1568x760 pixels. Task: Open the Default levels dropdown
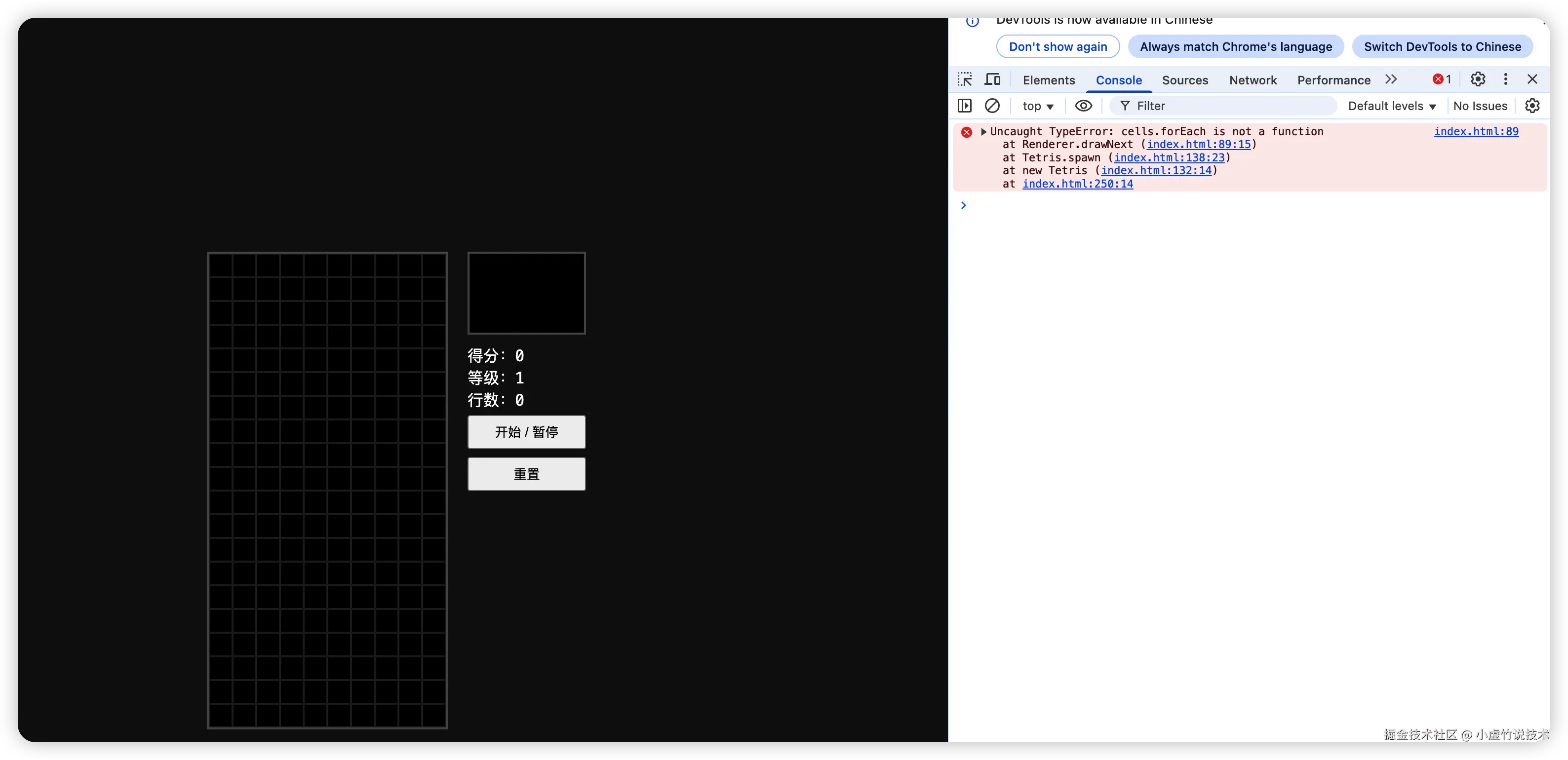pos(1391,106)
